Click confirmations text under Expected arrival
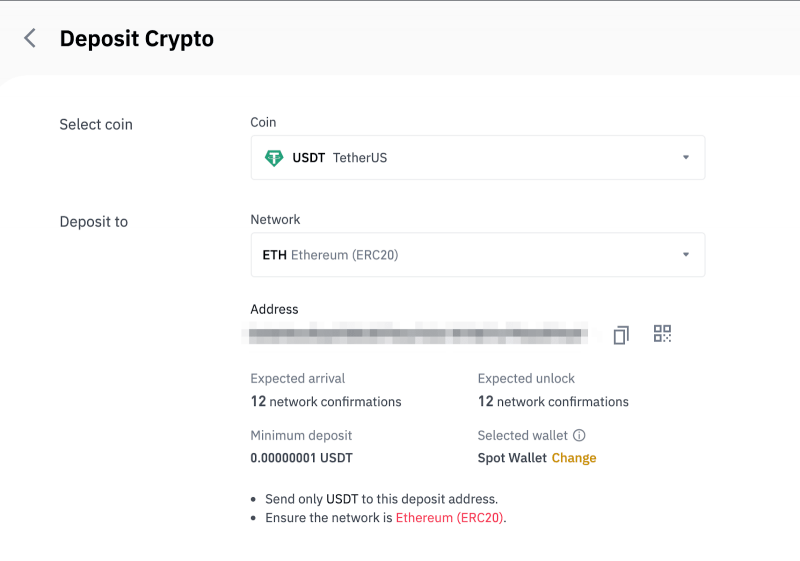This screenshot has height=561, width=800. click(326, 402)
